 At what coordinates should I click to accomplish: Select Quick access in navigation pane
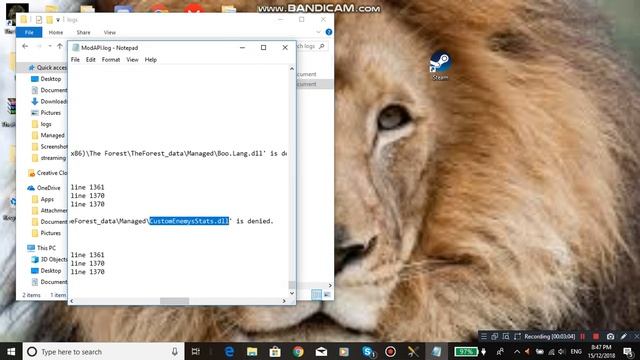(x=47, y=67)
